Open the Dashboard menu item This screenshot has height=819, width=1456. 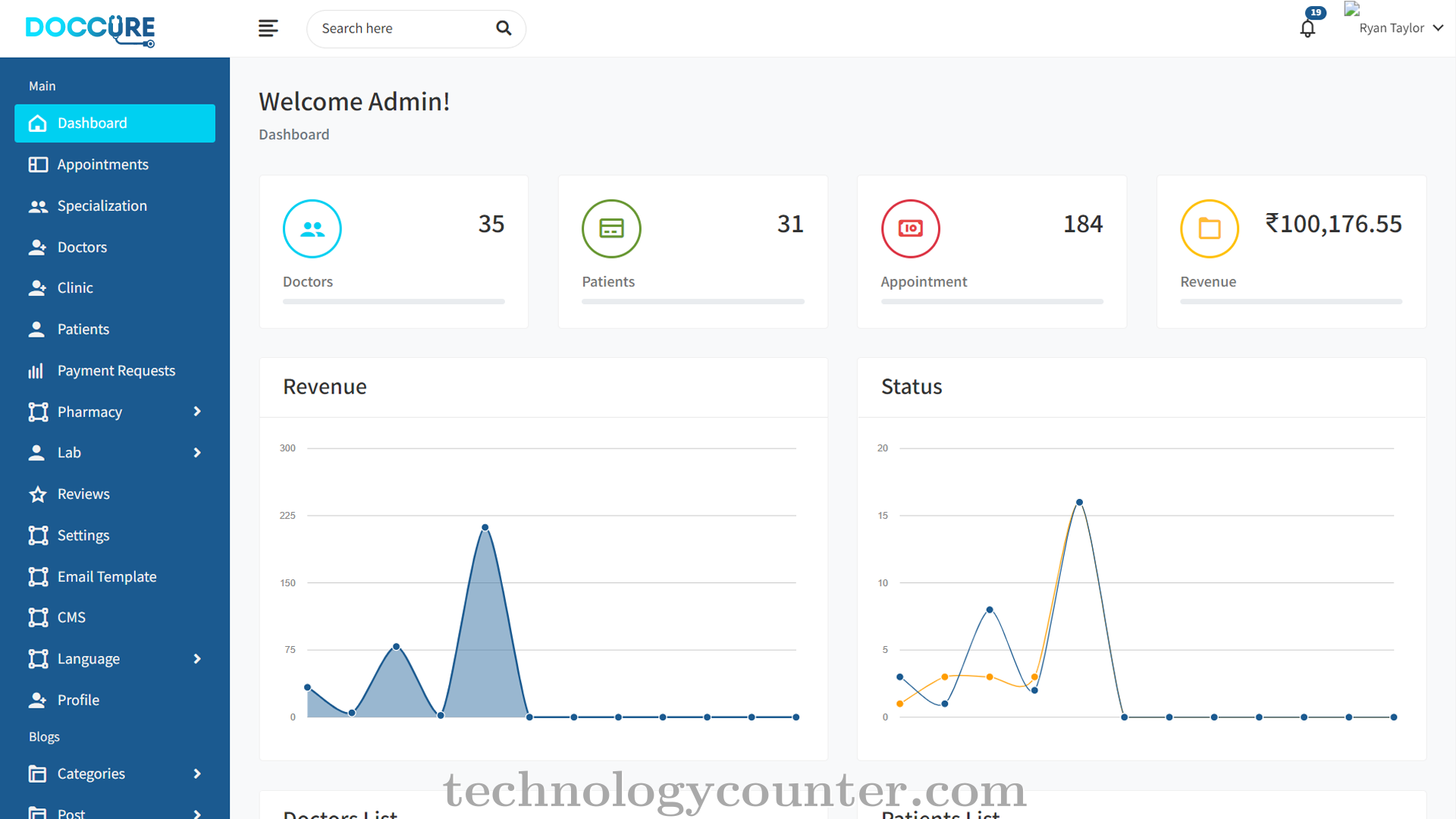(115, 124)
